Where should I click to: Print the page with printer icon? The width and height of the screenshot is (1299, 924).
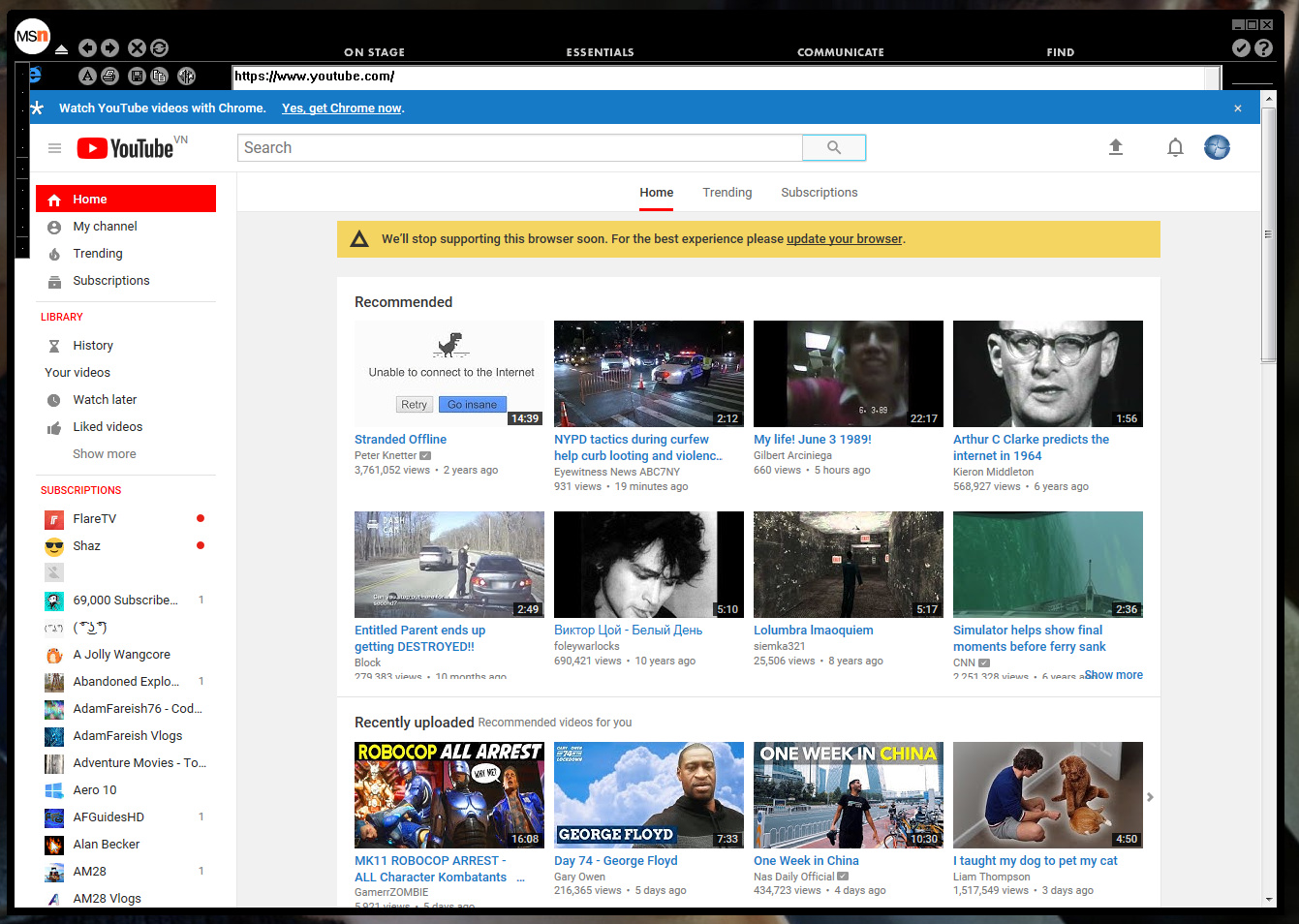[x=109, y=76]
